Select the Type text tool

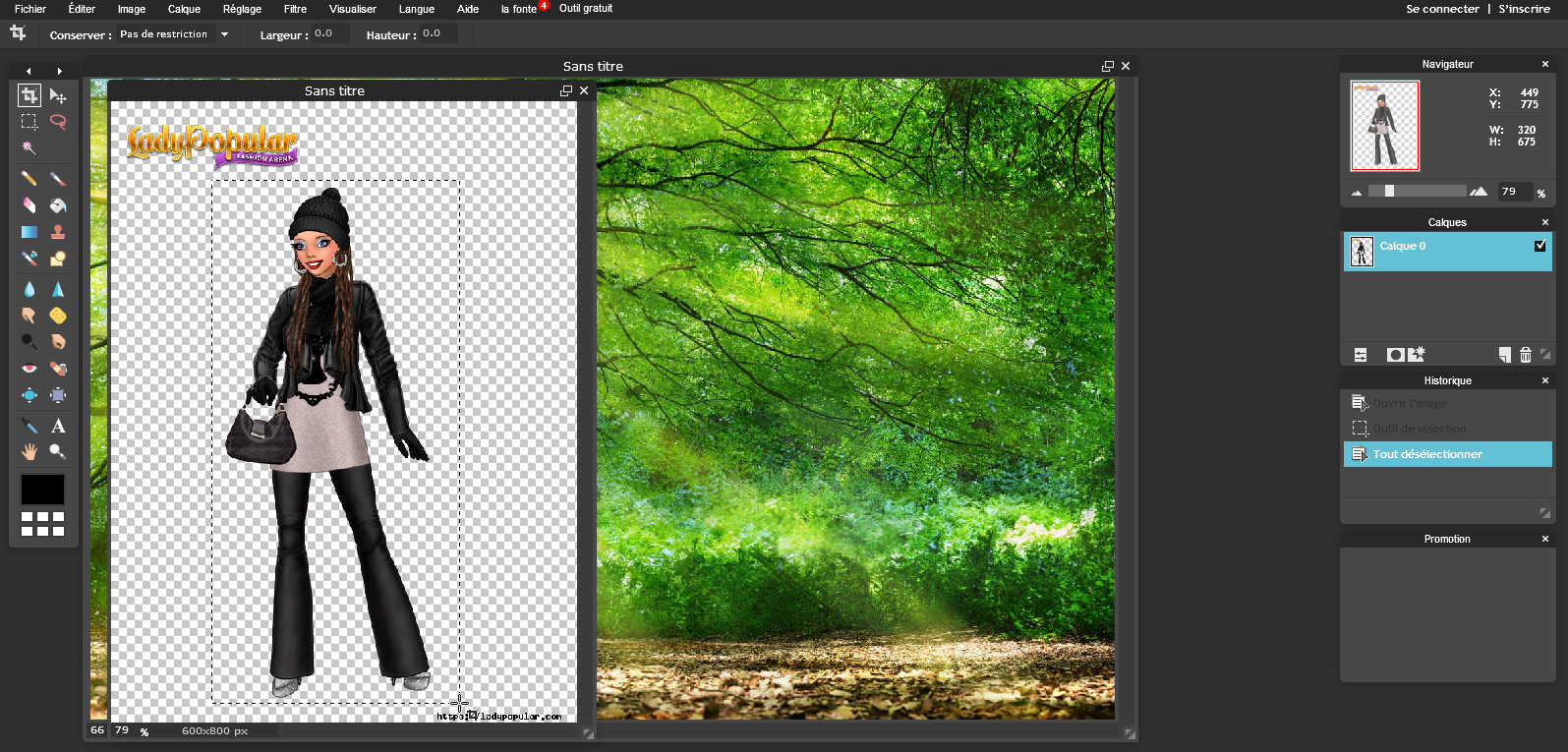tap(58, 426)
